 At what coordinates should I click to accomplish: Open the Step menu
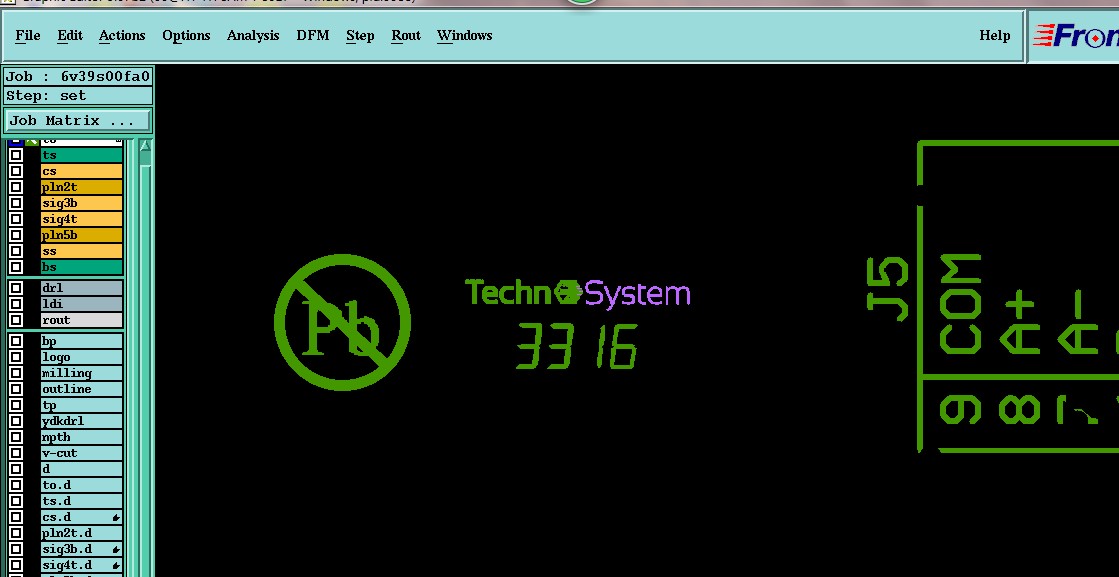point(360,36)
